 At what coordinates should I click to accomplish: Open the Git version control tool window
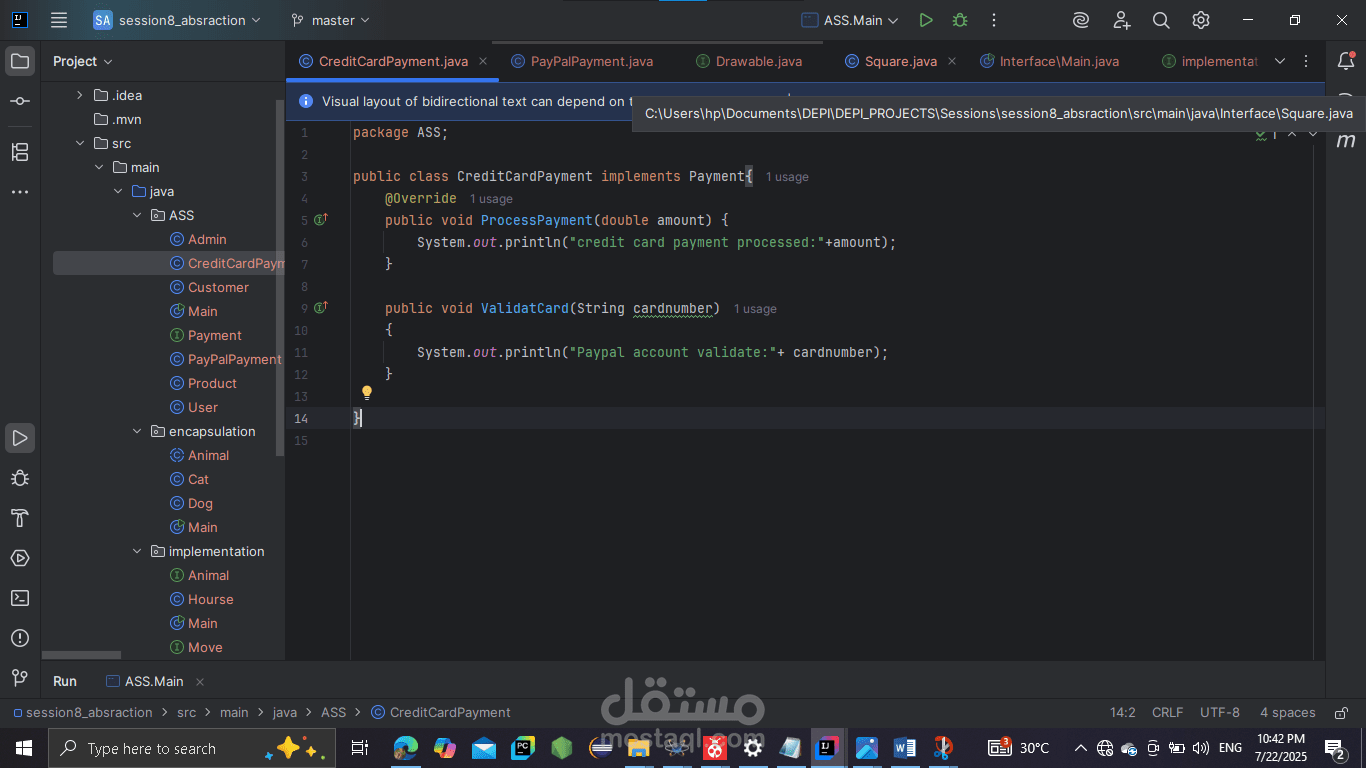pyautogui.click(x=20, y=678)
